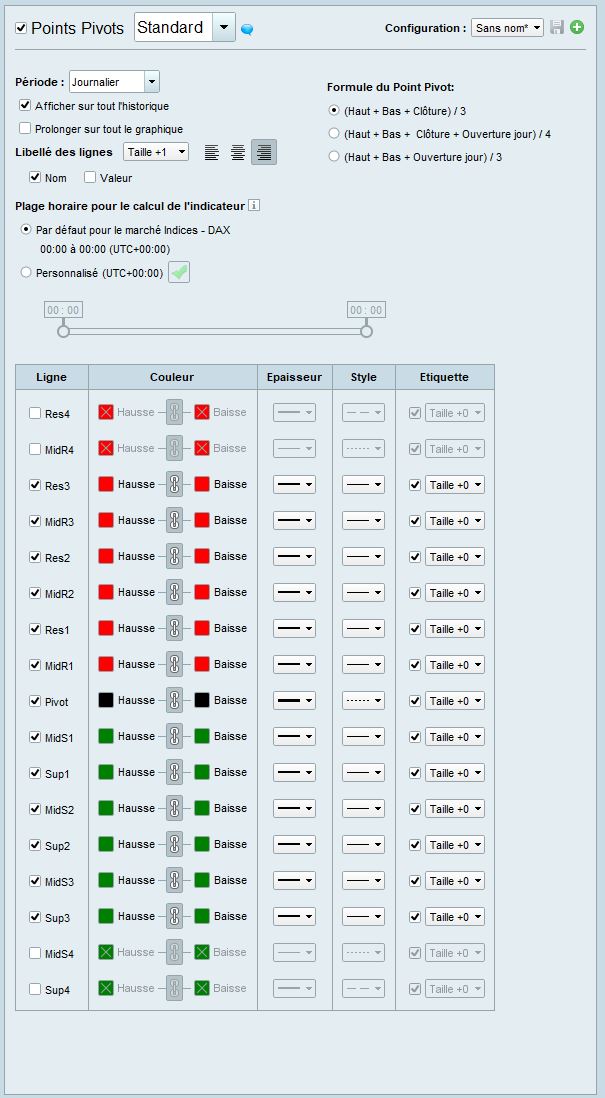
Task: Open Etiquette Taille +0 dropdown for Res1
Action: pyautogui.click(x=454, y=629)
